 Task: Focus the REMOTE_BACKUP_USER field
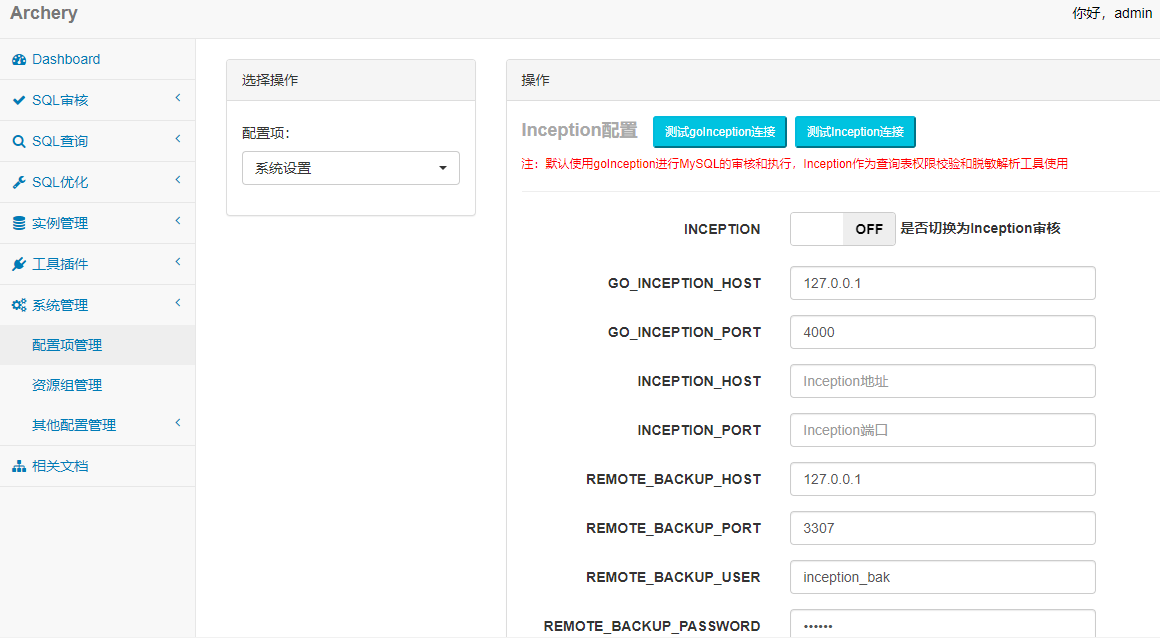pyautogui.click(x=942, y=577)
